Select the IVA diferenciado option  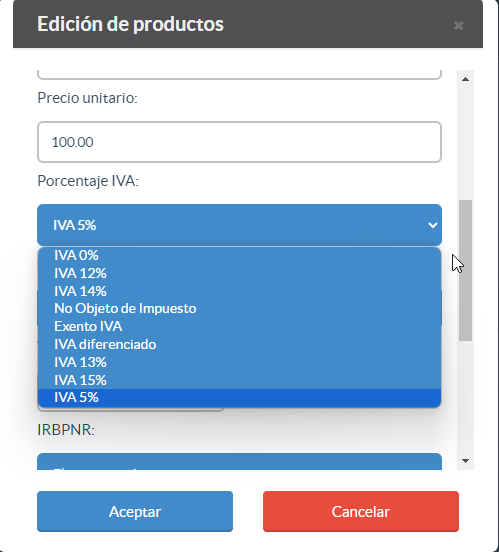click(x=239, y=344)
